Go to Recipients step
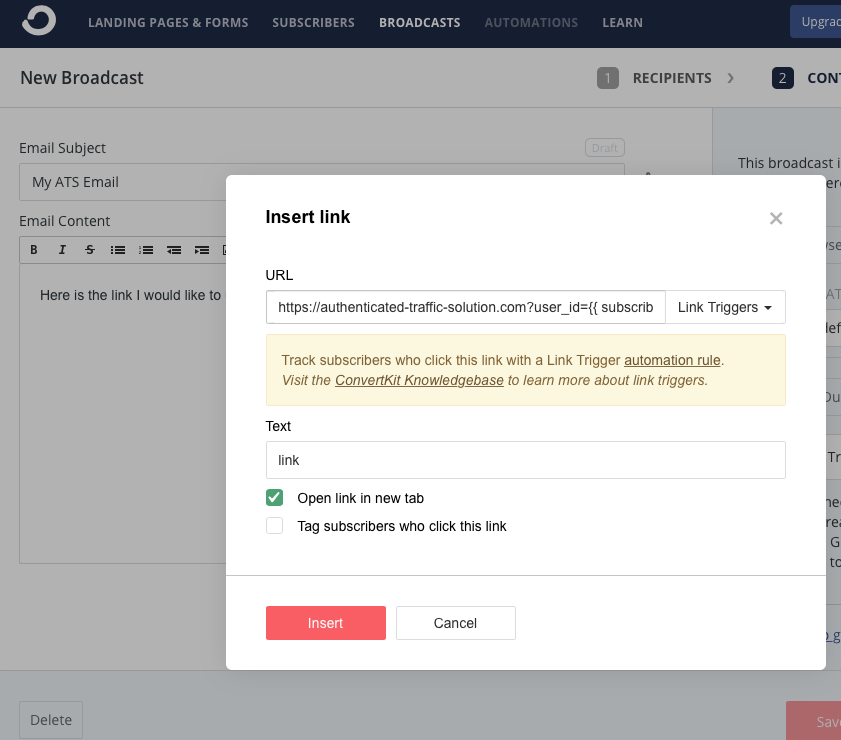Screen dimensions: 841x740 (x=654, y=78)
